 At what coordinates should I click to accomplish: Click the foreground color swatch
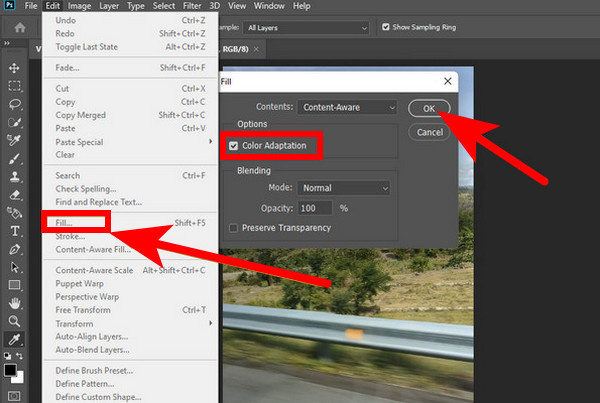tap(10, 369)
